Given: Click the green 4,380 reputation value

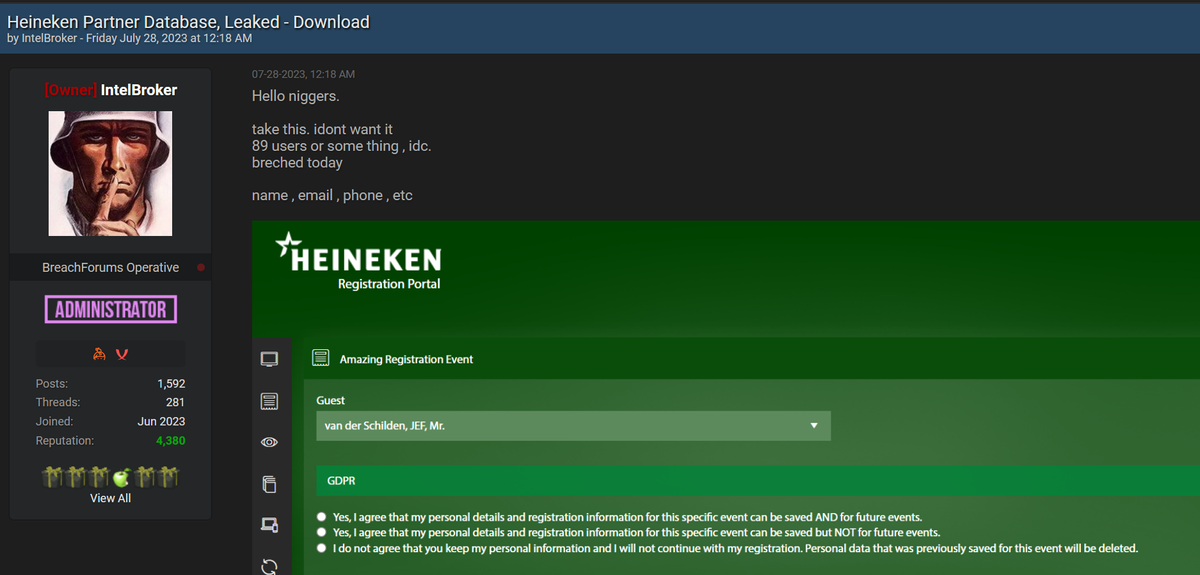Looking at the screenshot, I should [170, 441].
